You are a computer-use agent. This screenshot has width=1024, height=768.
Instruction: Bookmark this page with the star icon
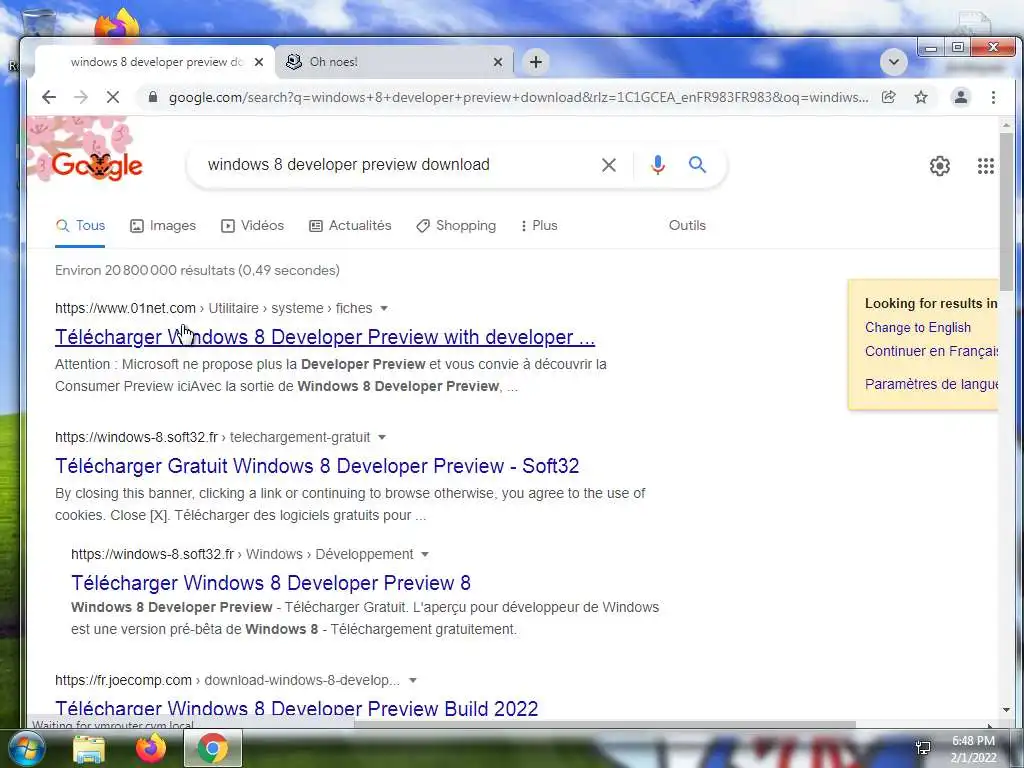click(921, 97)
